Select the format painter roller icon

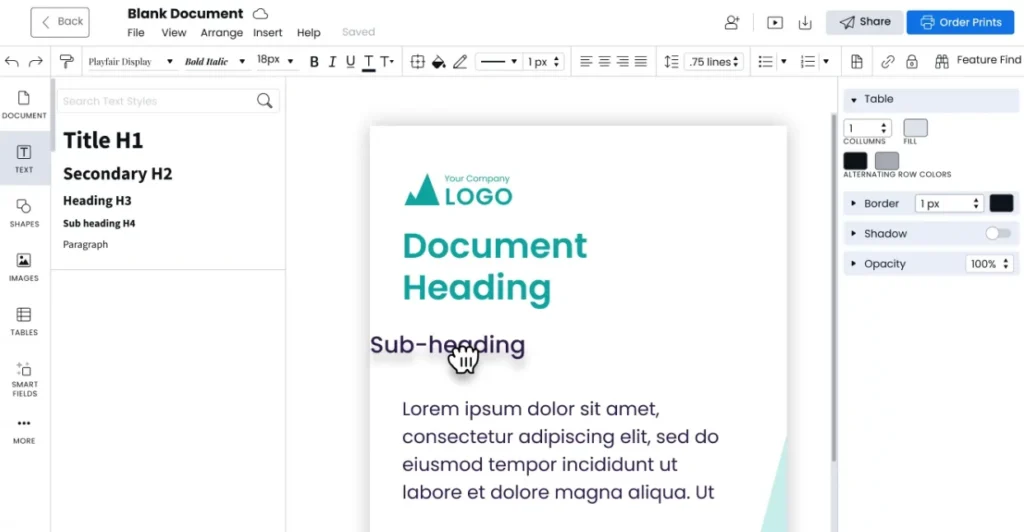pos(66,61)
